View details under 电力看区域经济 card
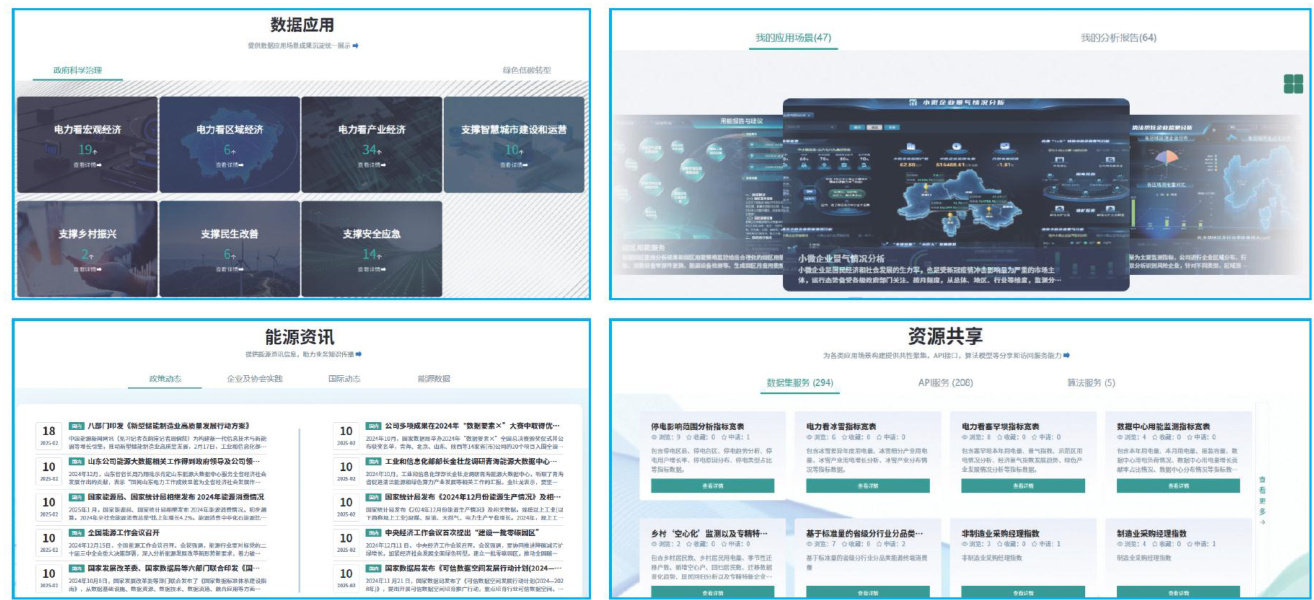 click(x=230, y=164)
